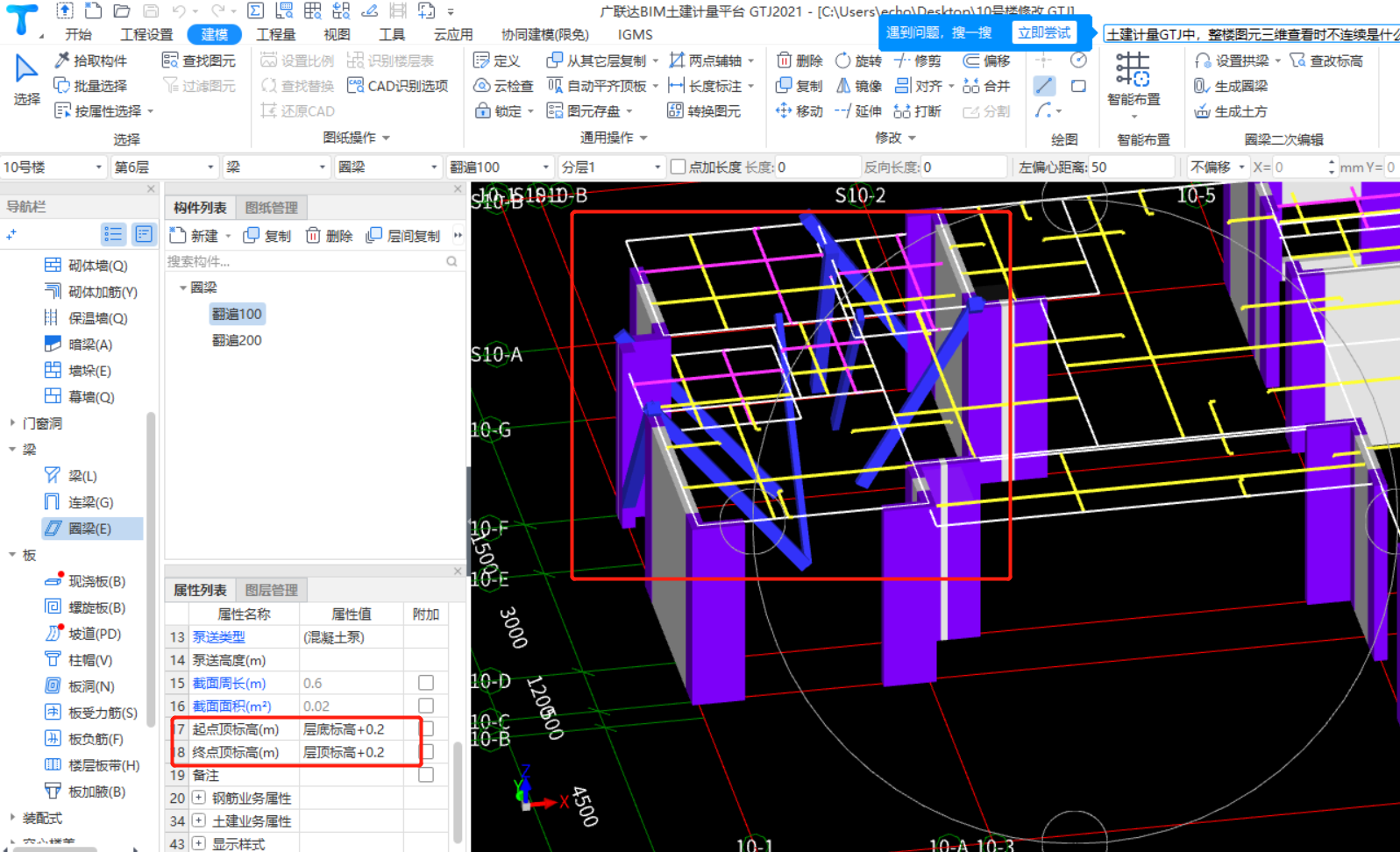Click 查改标高 check elevation tool
The image size is (1400, 852).
tap(1326, 60)
